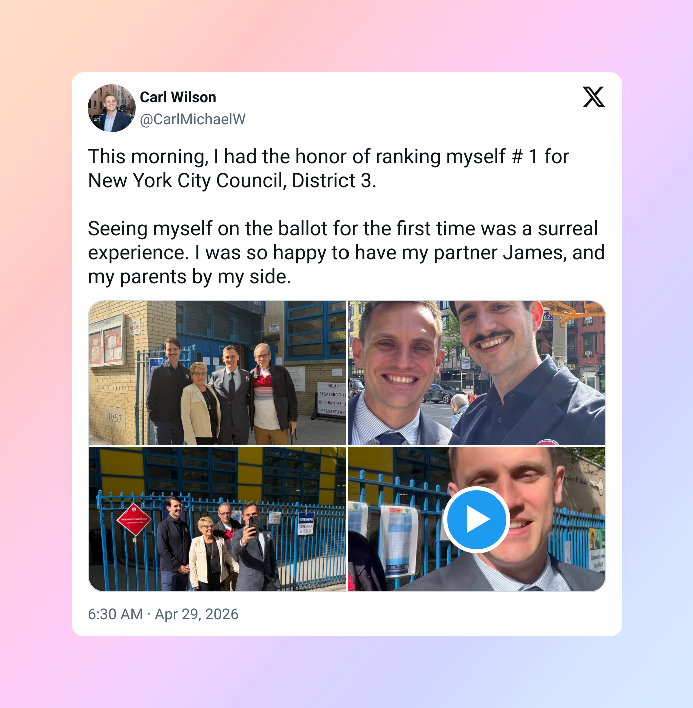This screenshot has height=708, width=693.
Task: Click the X logo icon
Action: (593, 97)
